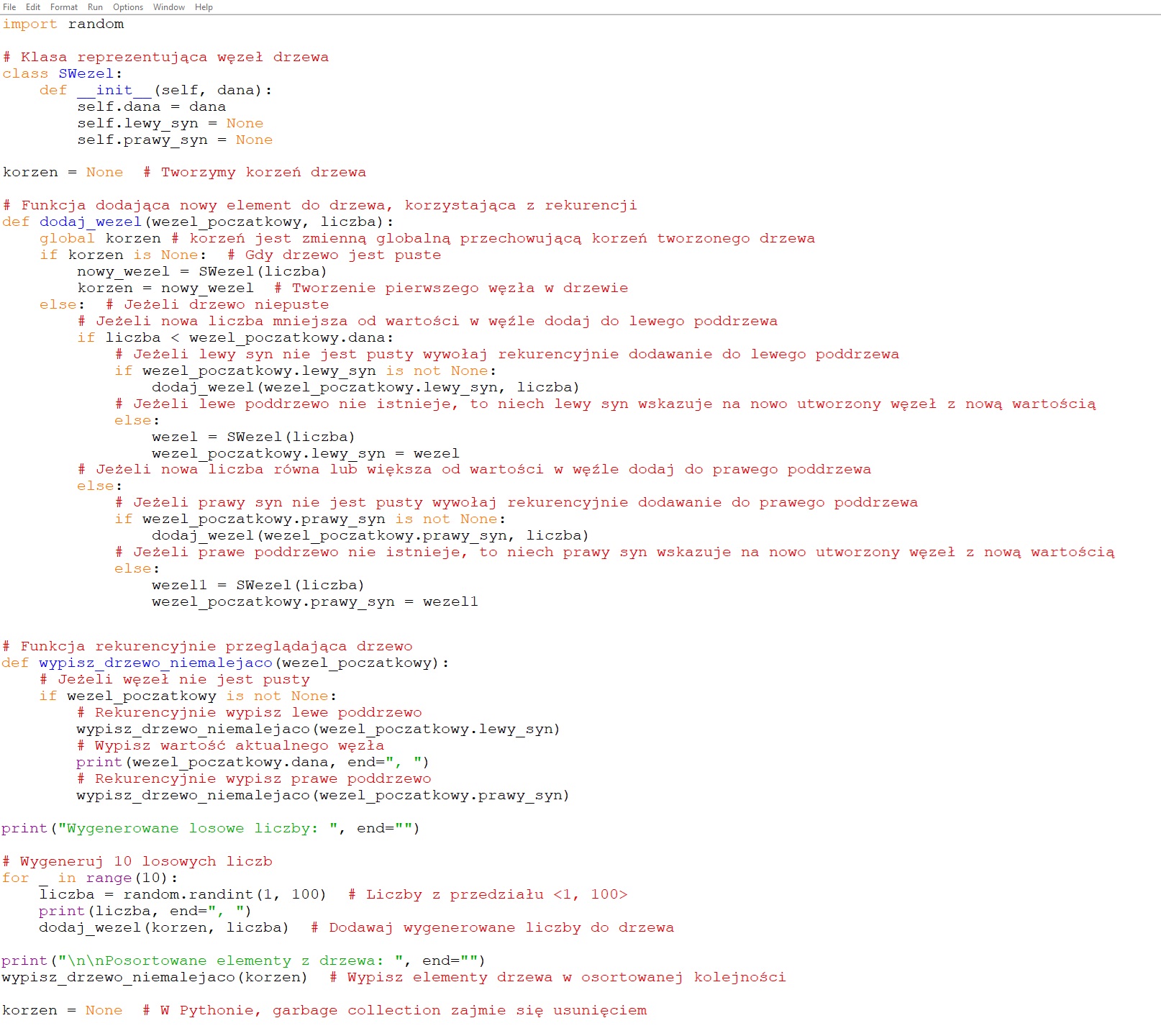
Task: Open the Format menu
Action: (x=64, y=7)
